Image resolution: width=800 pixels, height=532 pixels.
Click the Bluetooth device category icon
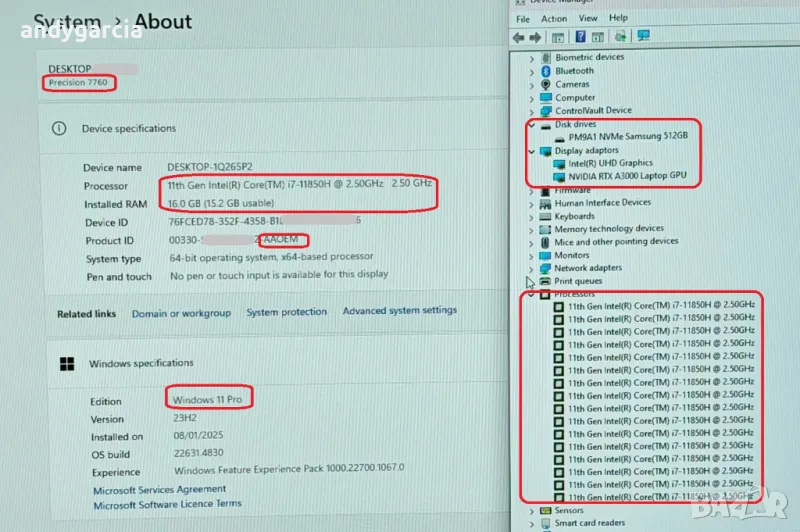[545, 71]
